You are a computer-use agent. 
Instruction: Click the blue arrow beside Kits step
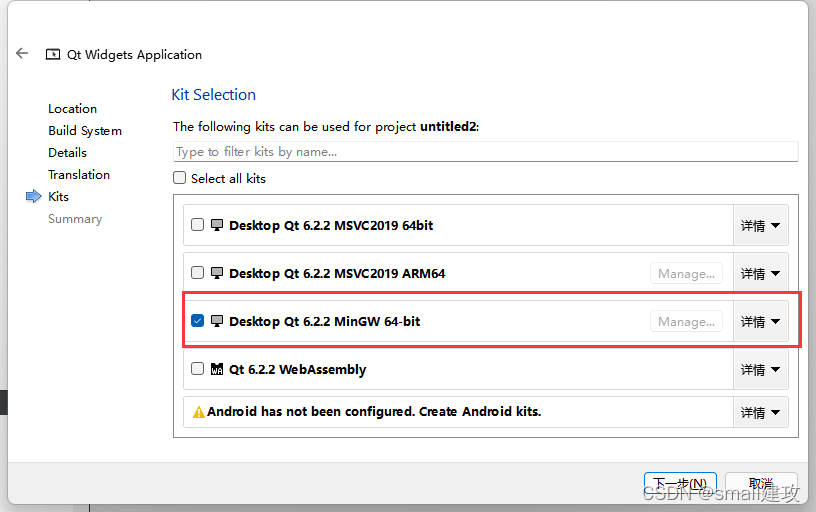(x=33, y=196)
